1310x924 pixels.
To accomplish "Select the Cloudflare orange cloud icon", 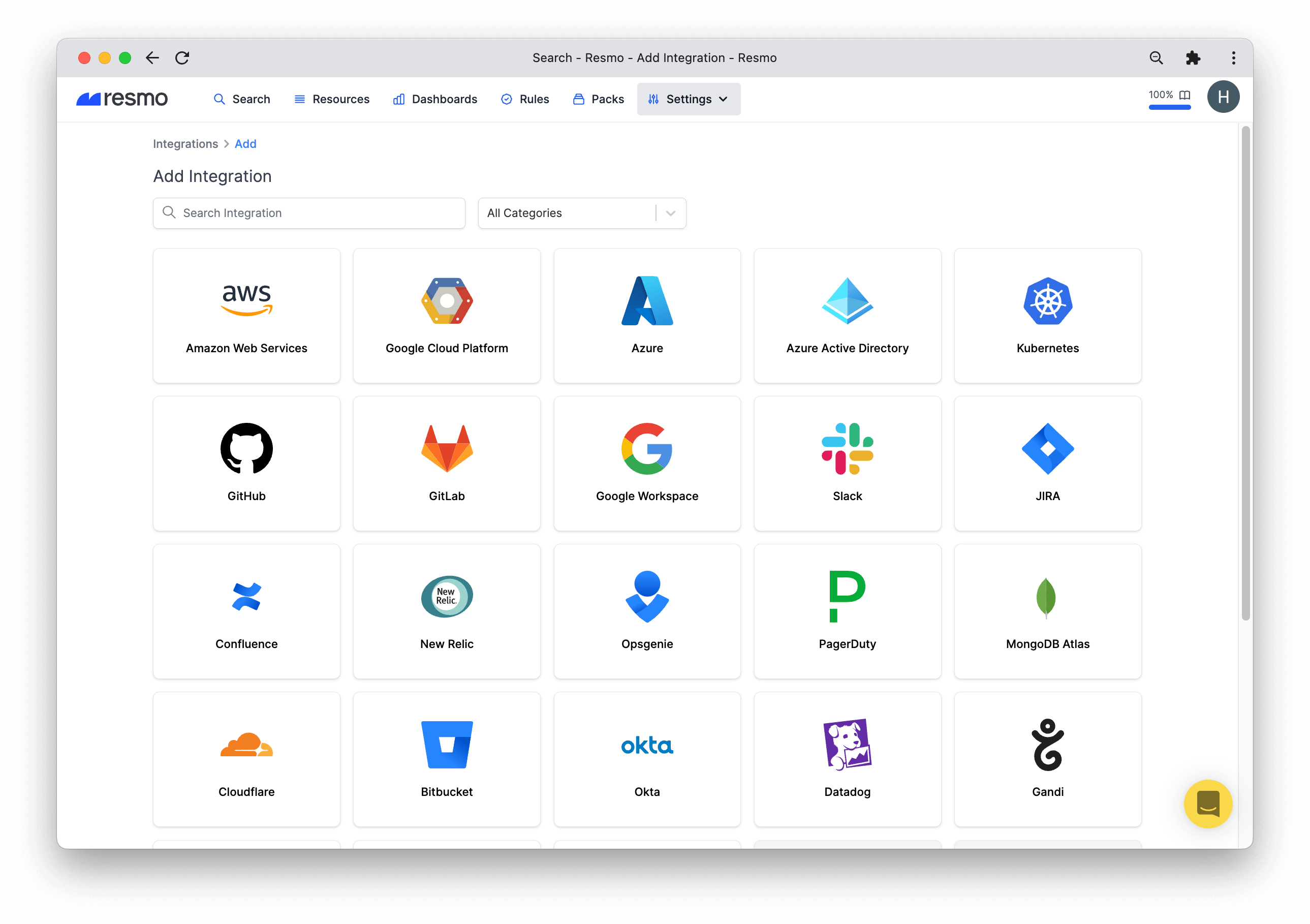I will pos(246,744).
